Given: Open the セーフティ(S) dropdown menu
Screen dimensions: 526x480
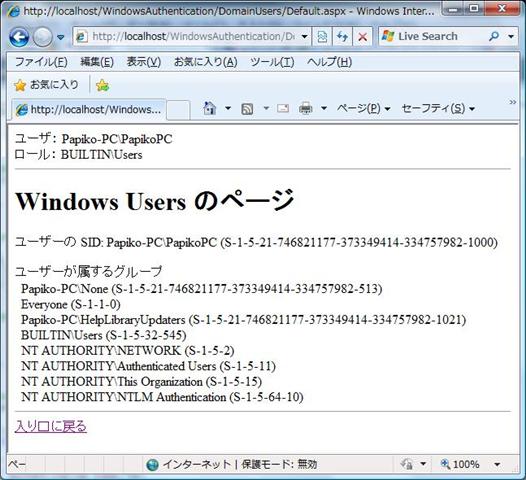Looking at the screenshot, I should [438, 108].
